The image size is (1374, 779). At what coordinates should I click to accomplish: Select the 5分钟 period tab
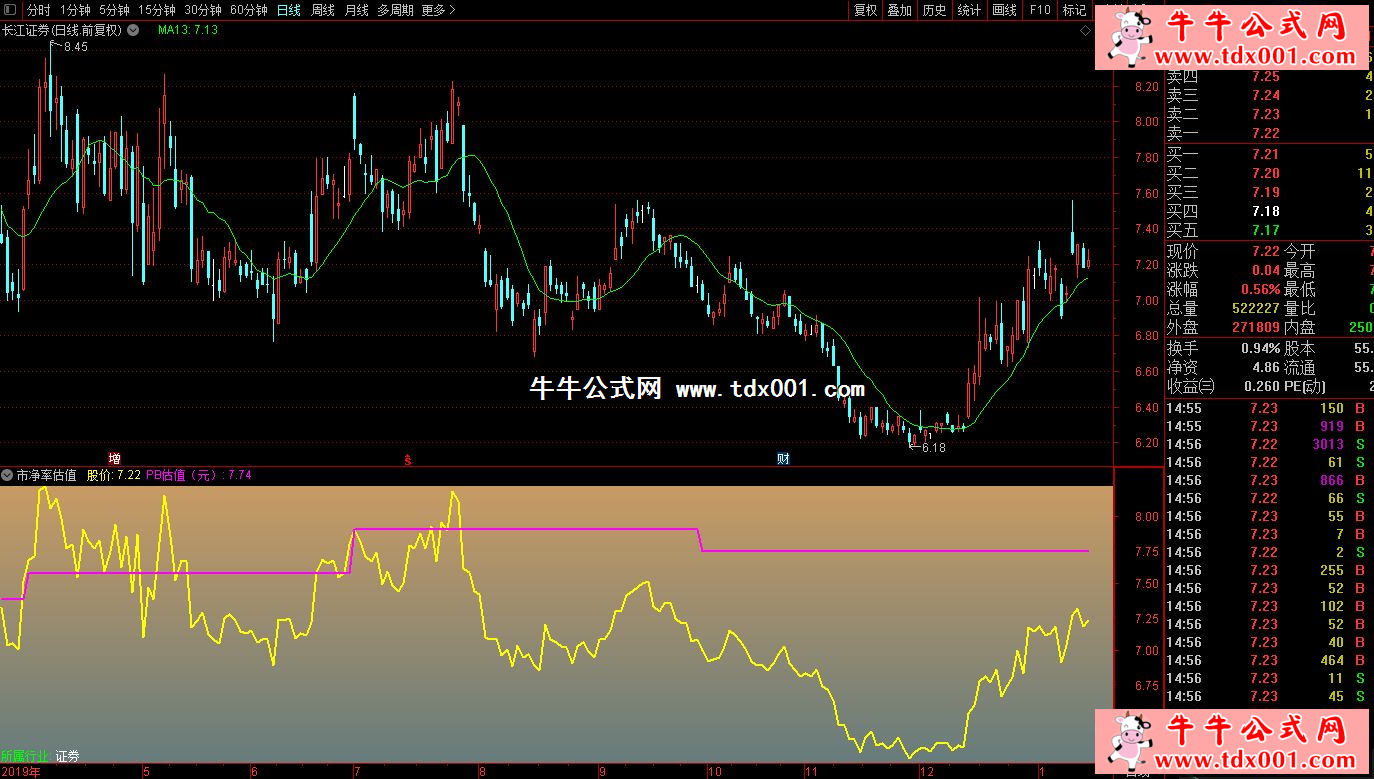[x=114, y=10]
